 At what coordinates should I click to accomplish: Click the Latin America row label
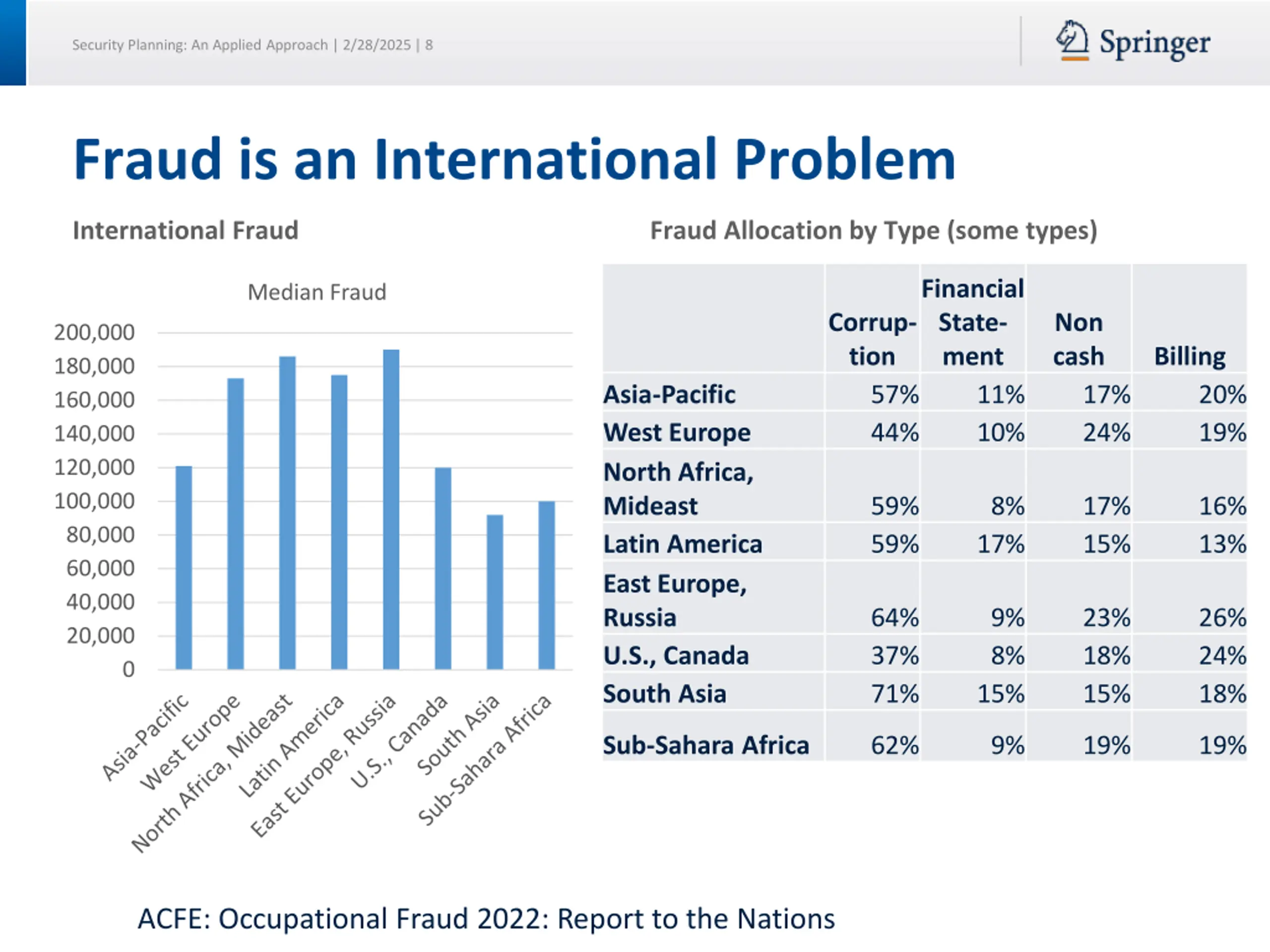point(683,544)
